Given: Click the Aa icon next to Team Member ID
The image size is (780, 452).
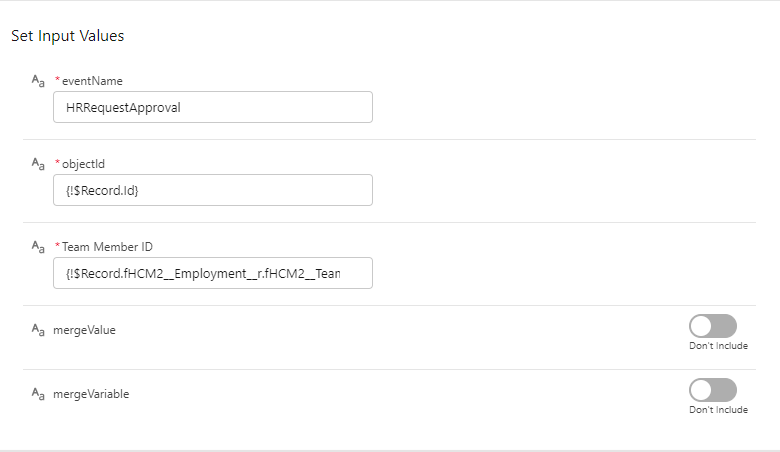Looking at the screenshot, I should click(x=38, y=247).
